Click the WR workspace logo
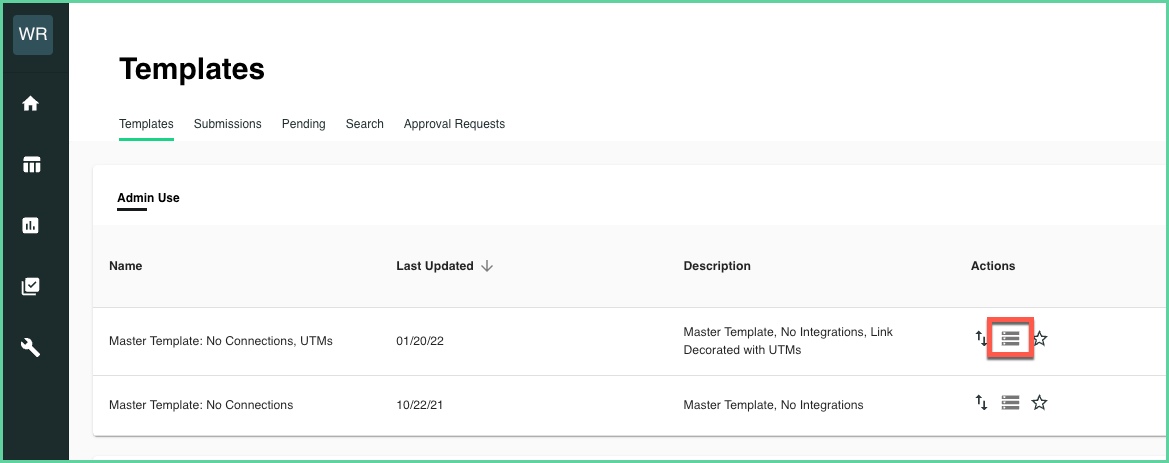 [x=33, y=35]
